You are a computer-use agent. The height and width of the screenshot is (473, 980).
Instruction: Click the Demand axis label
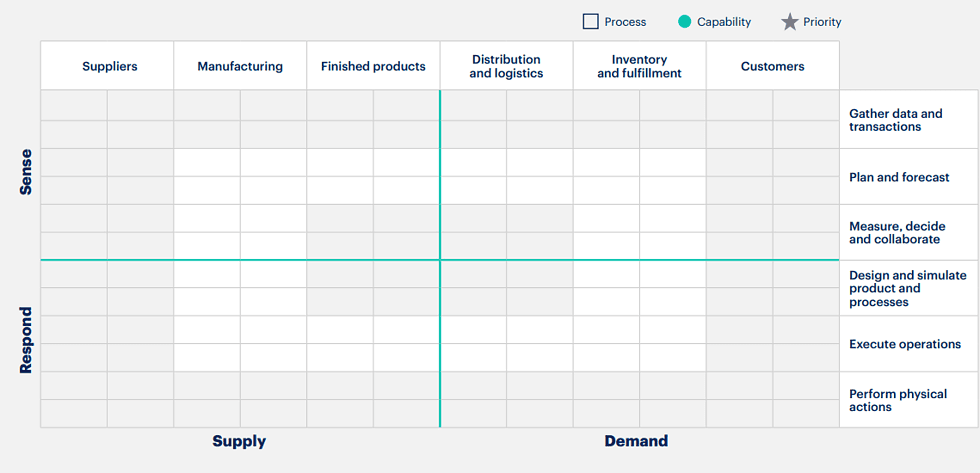tap(636, 441)
